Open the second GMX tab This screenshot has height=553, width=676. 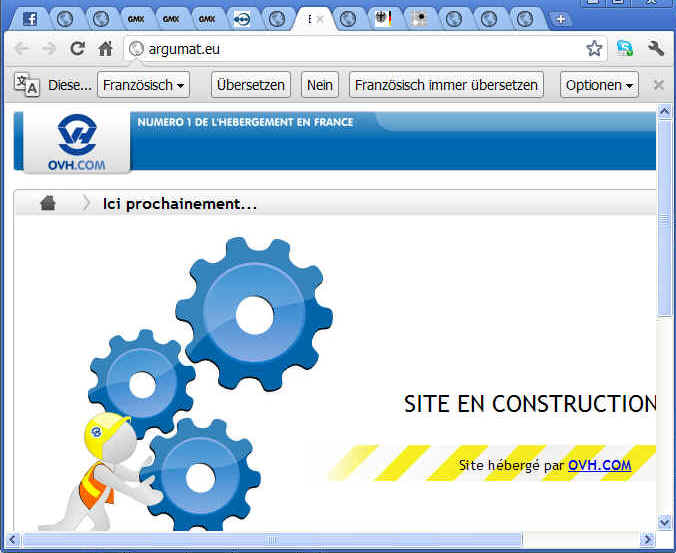[x=171, y=19]
